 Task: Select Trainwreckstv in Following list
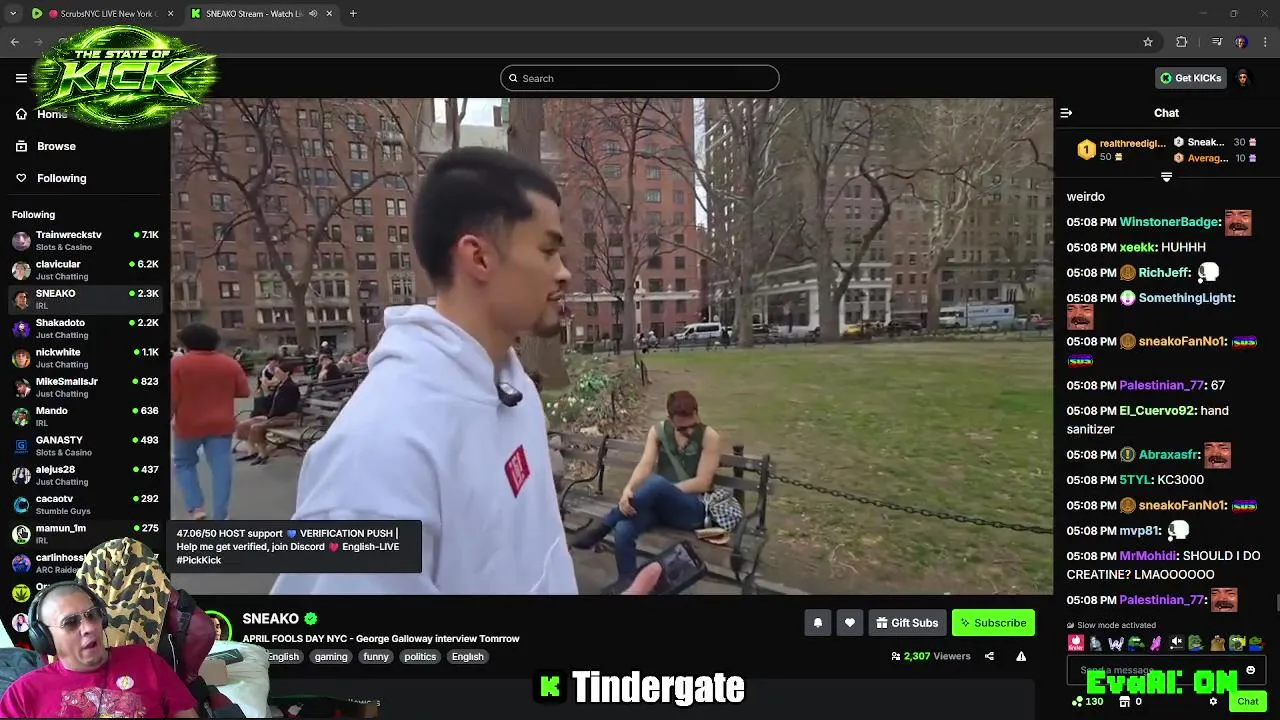[85, 240]
